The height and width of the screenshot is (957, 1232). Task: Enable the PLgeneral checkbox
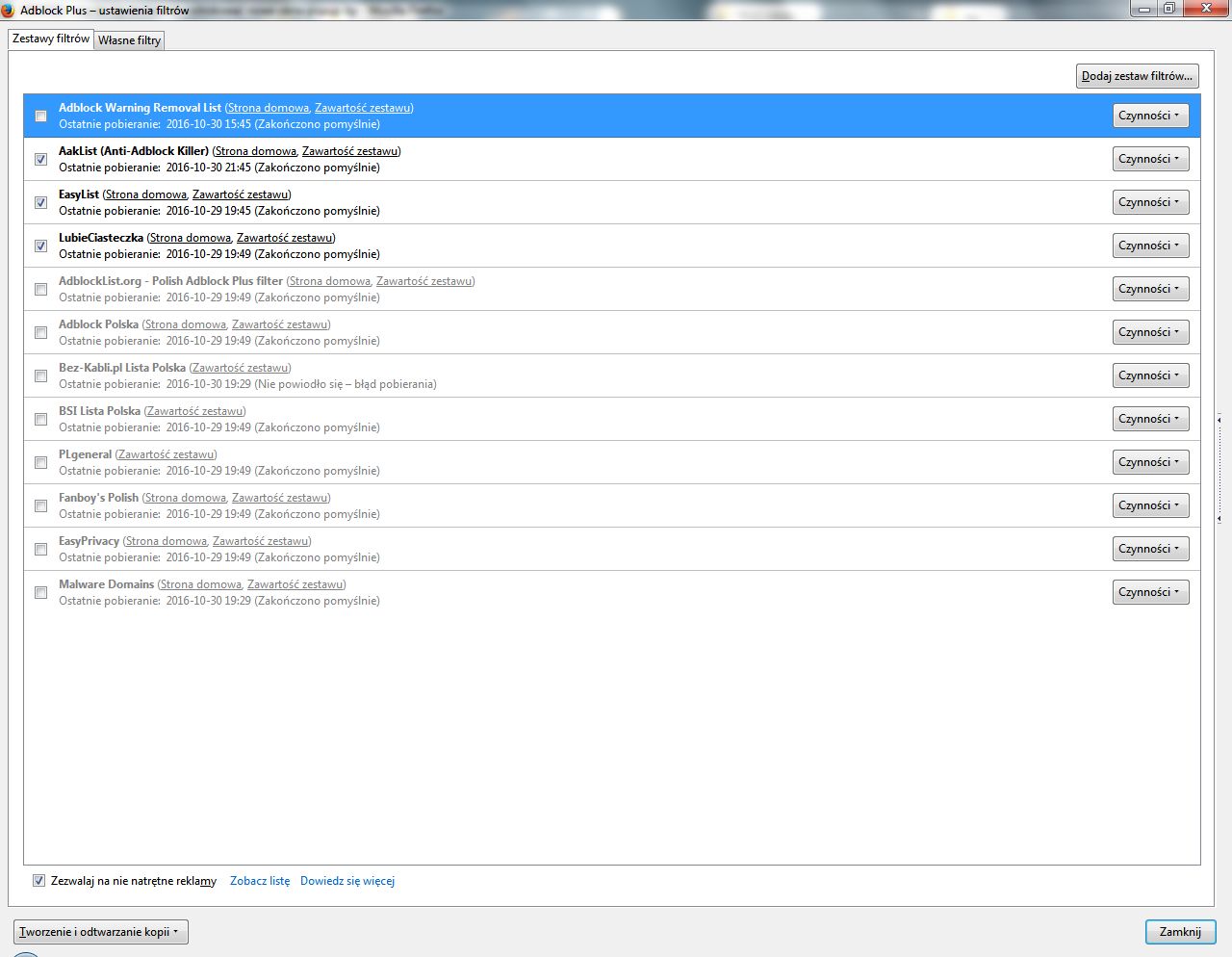coord(40,462)
